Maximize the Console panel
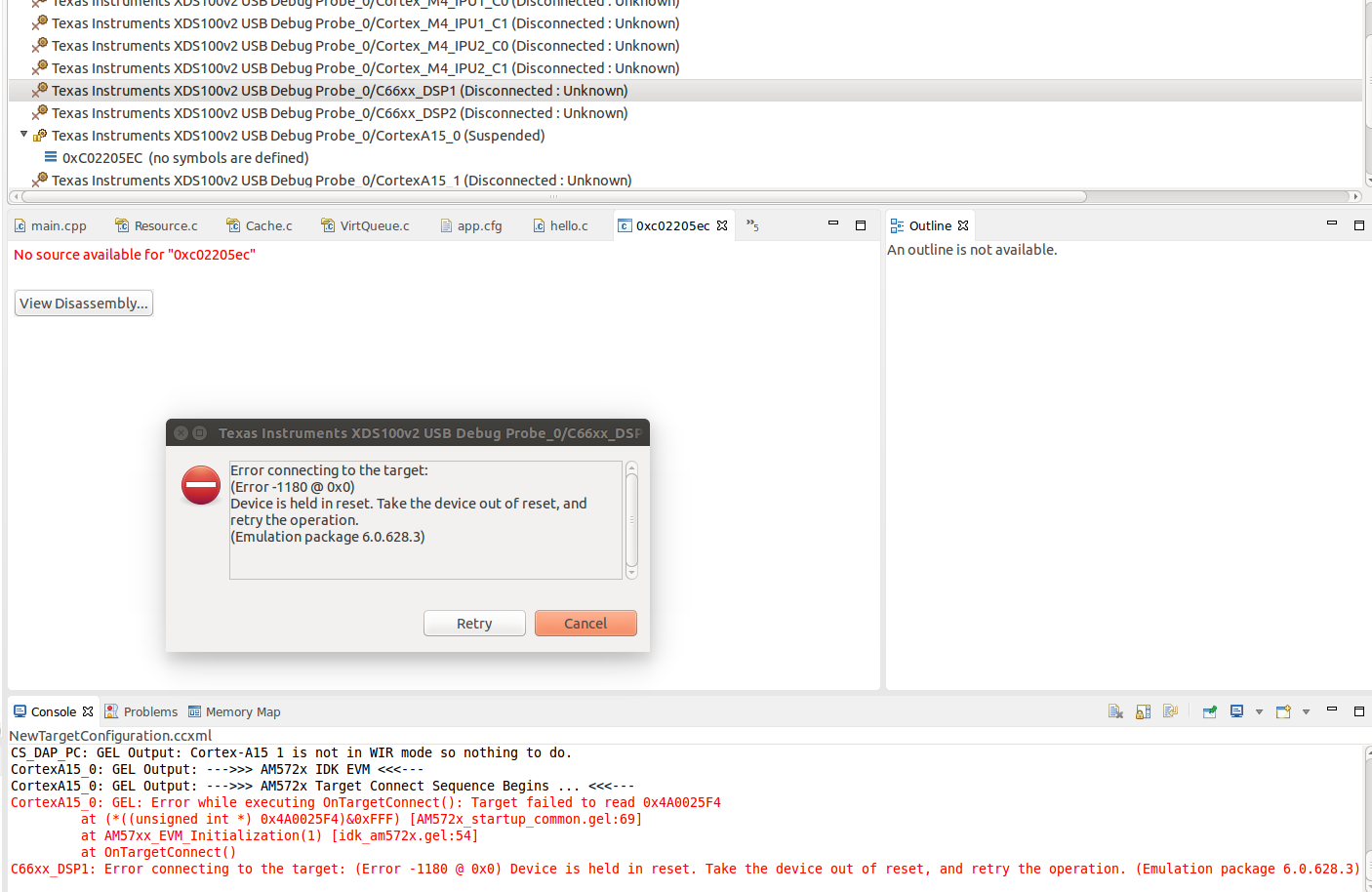 [x=1358, y=711]
